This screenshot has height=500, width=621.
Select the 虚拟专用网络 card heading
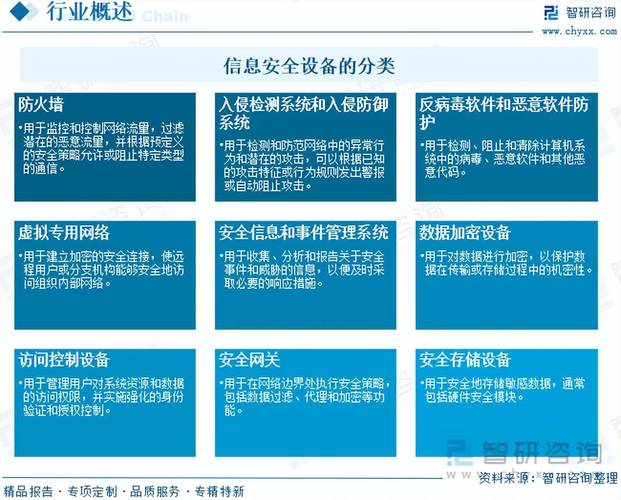point(63,232)
